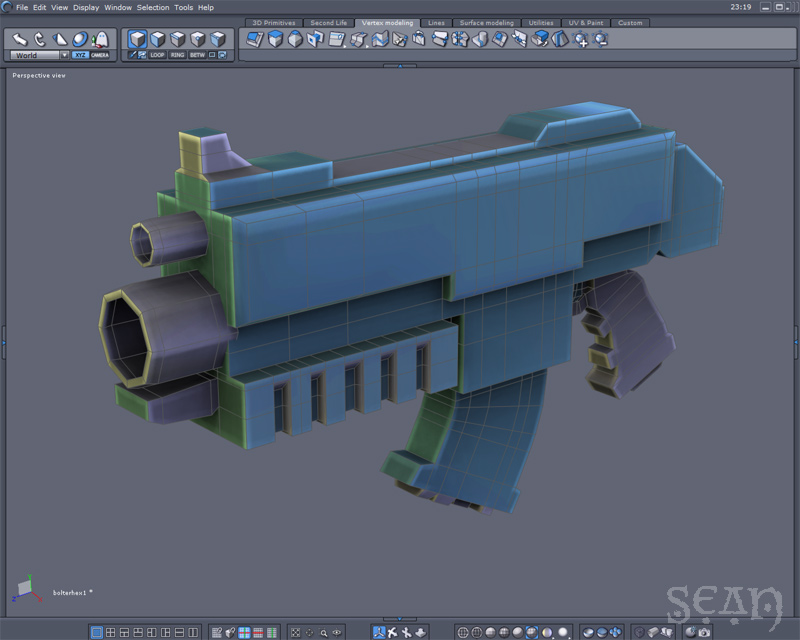Click the camera snapshot icon
The image size is (800, 640).
pyautogui.click(x=705, y=633)
